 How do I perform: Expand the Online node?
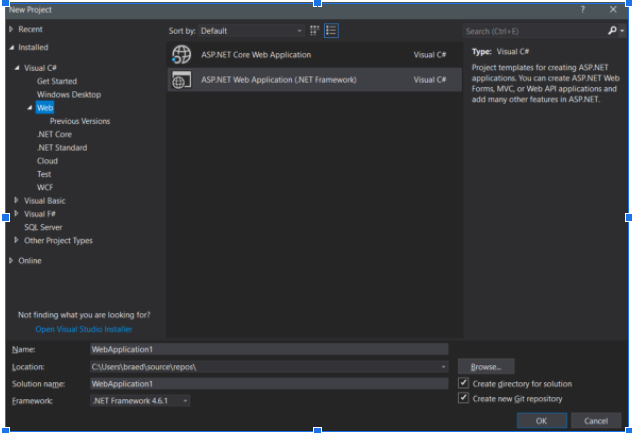(x=11, y=260)
